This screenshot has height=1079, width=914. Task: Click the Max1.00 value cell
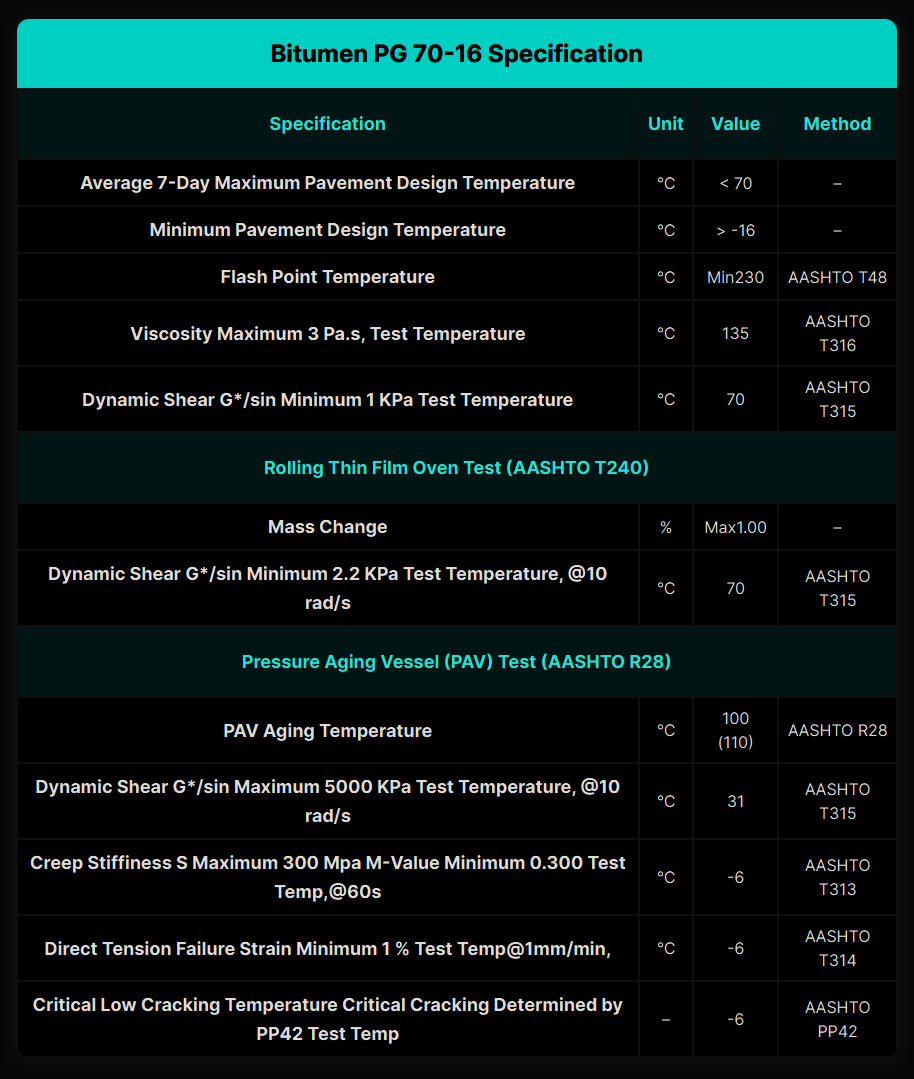click(735, 527)
